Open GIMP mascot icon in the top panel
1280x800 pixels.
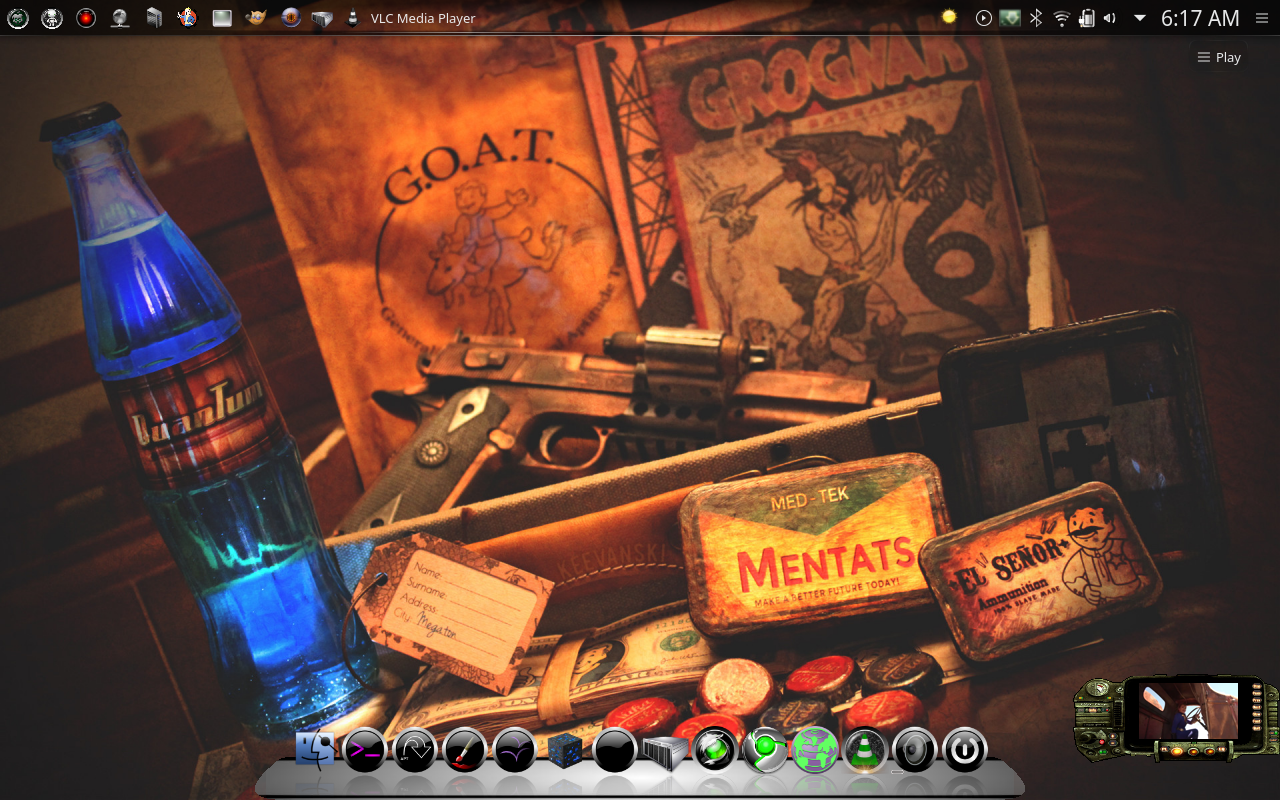[x=256, y=18]
